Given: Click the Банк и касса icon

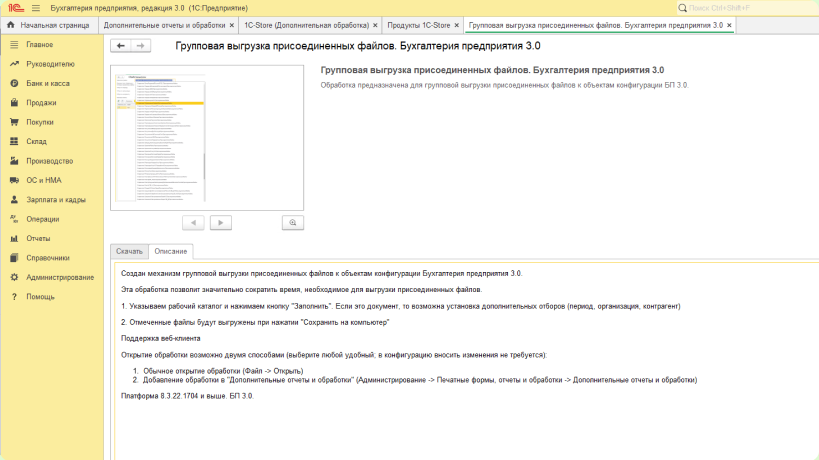Looking at the screenshot, I should 14,84.
